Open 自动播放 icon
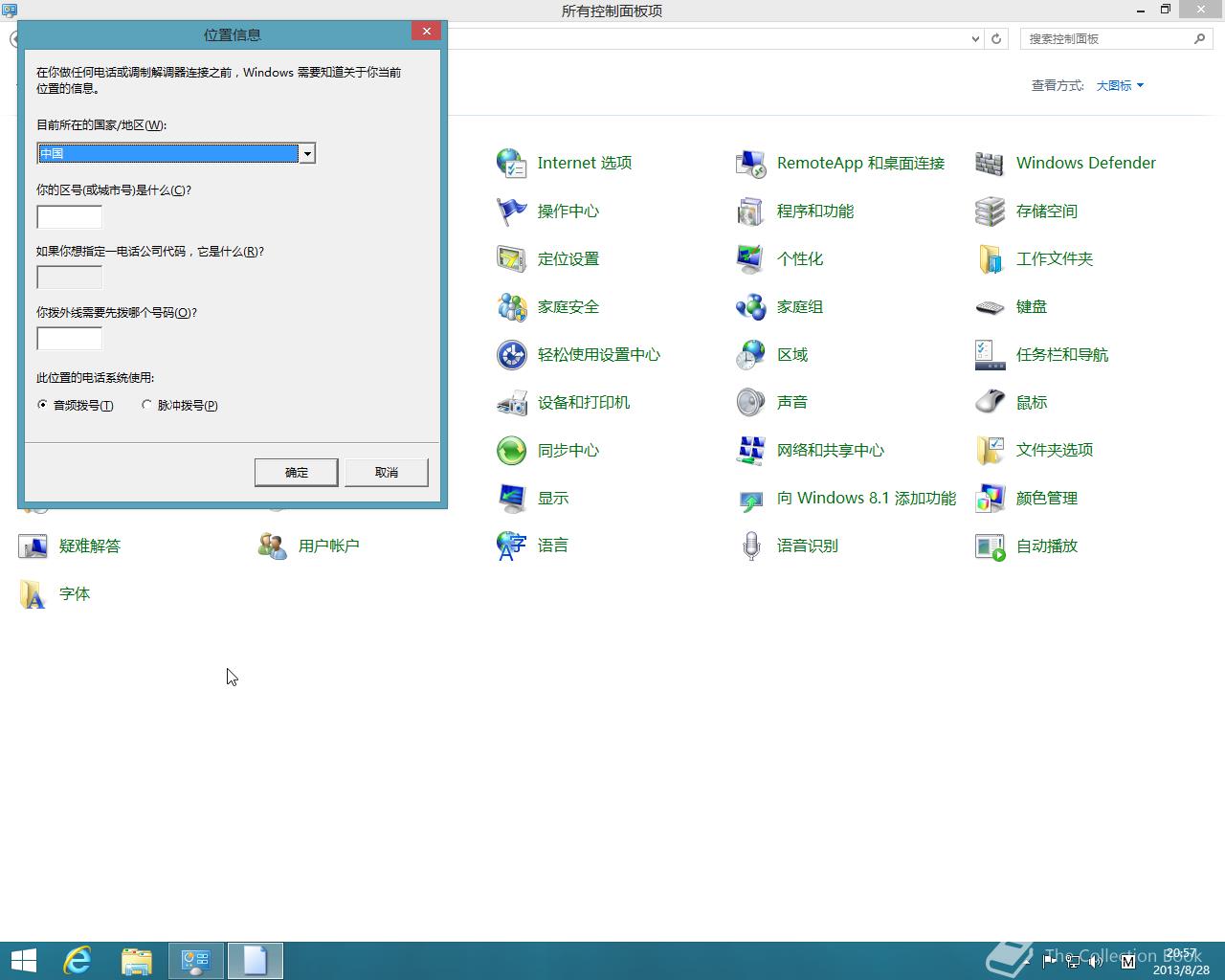This screenshot has height=980, width=1225. (991, 546)
